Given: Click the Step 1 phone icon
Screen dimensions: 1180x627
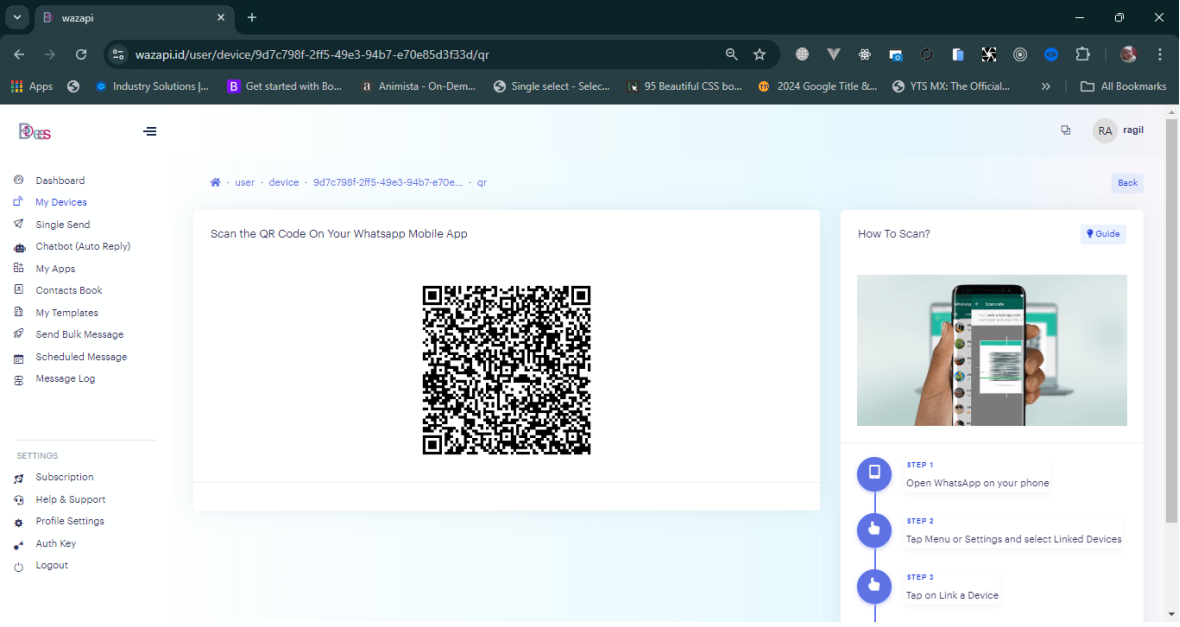Looking at the screenshot, I should pos(874,474).
